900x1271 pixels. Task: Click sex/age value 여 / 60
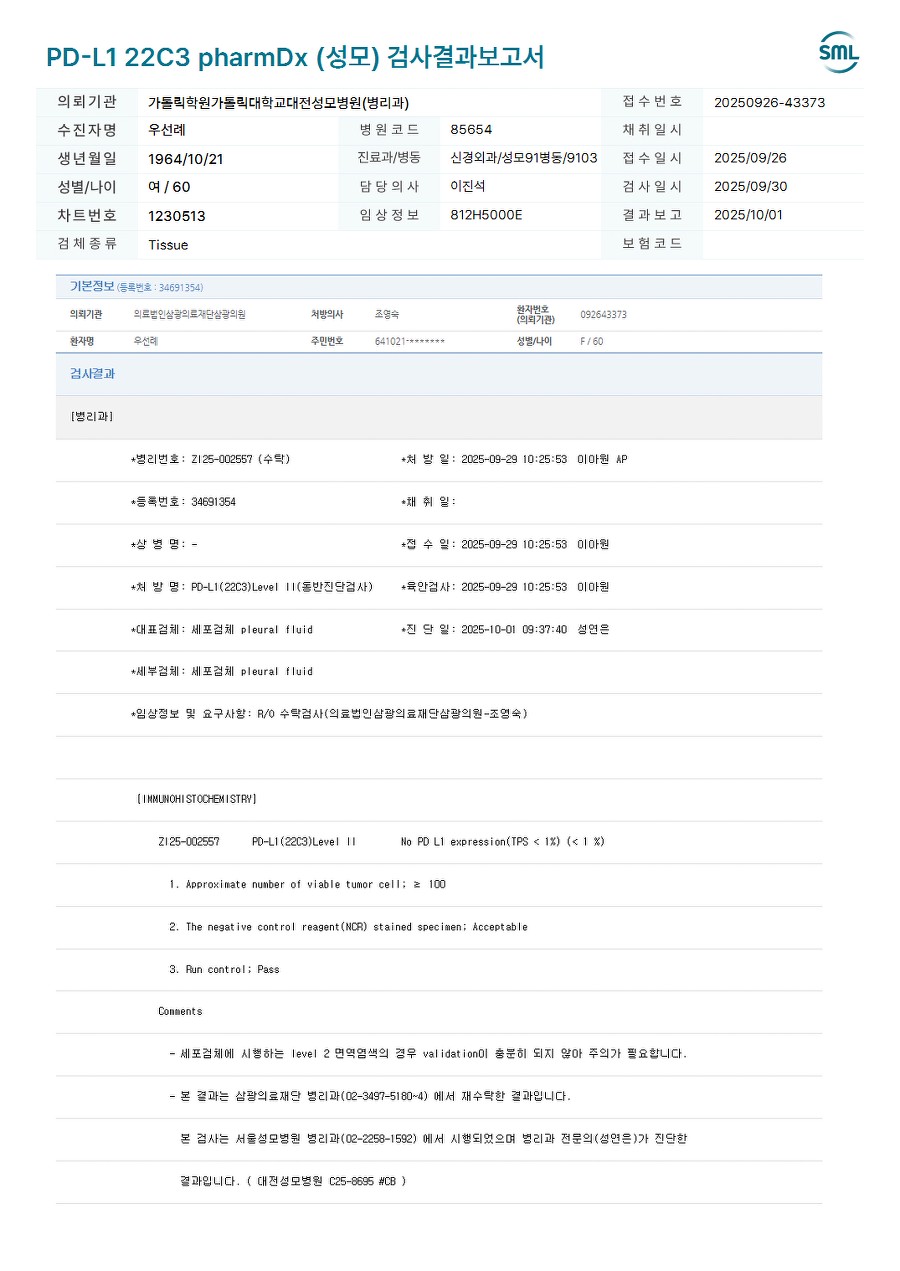coord(169,187)
